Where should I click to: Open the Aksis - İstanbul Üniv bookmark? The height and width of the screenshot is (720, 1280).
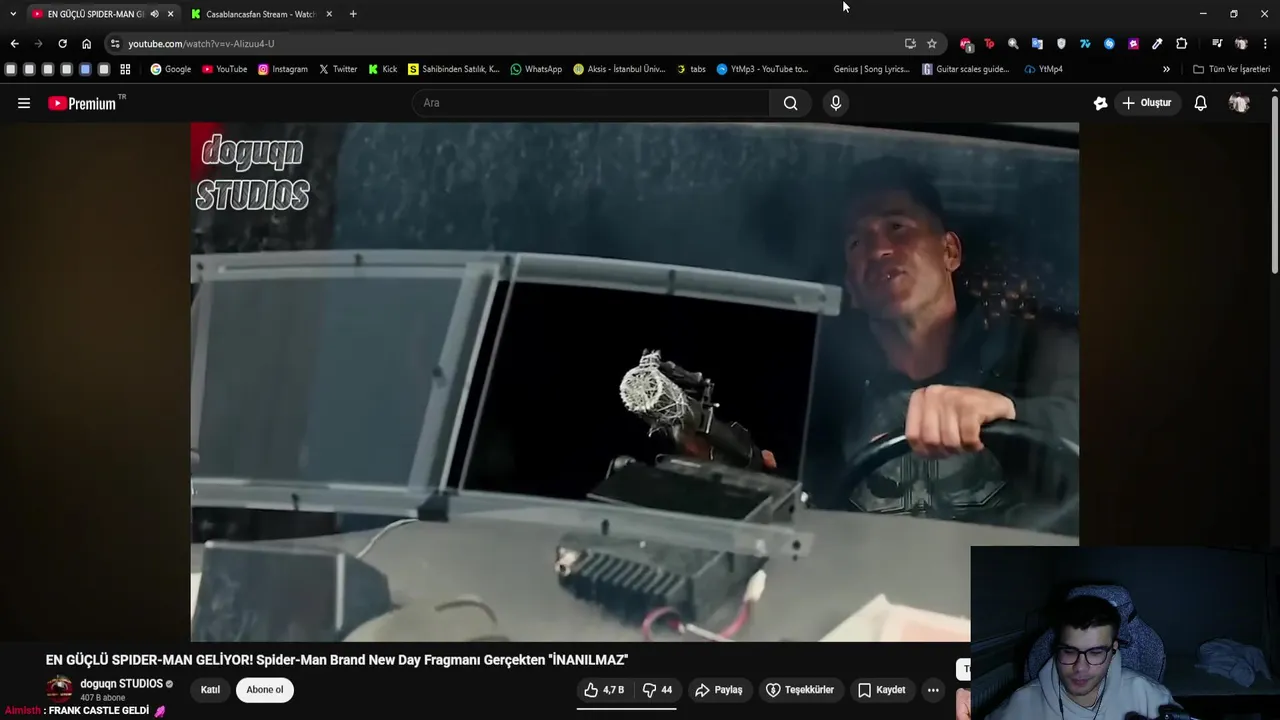click(618, 69)
